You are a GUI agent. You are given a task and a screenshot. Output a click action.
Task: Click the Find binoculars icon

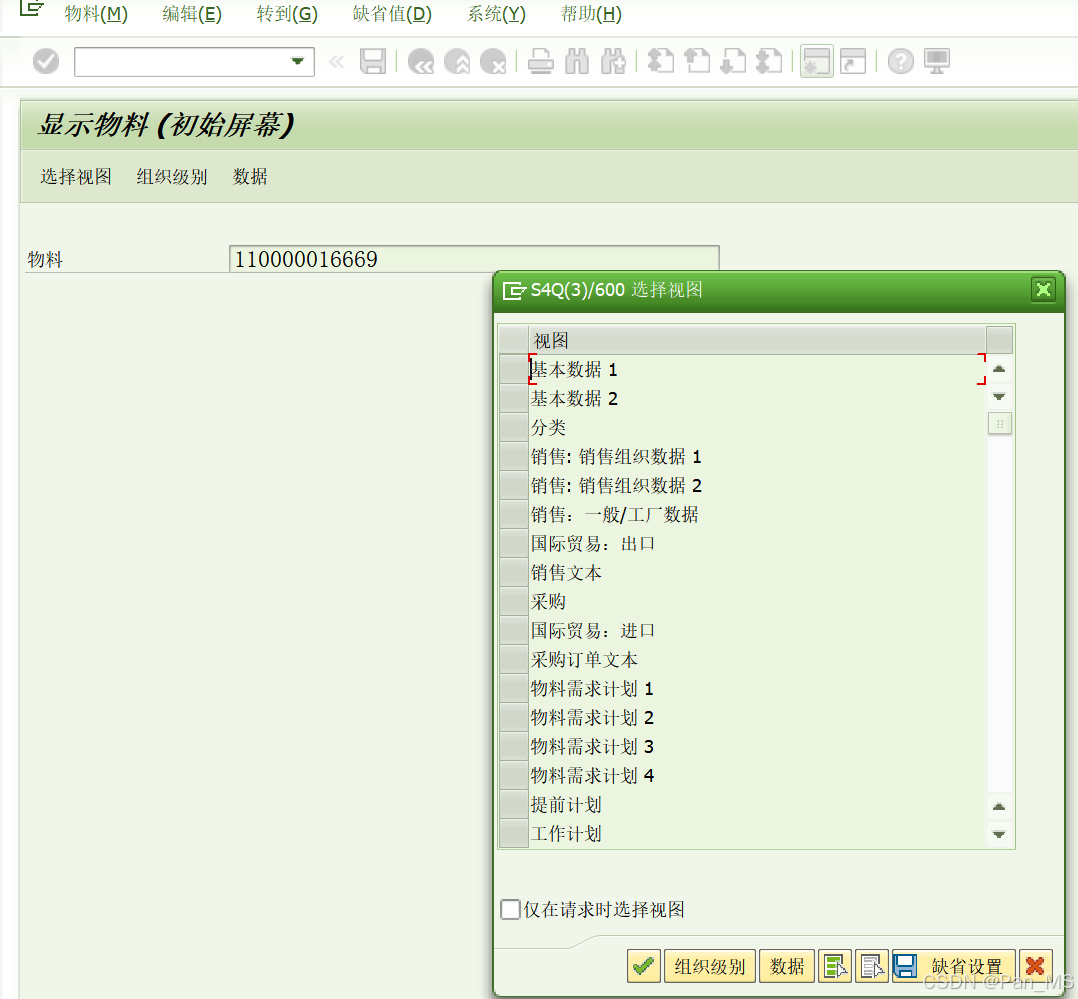(577, 62)
